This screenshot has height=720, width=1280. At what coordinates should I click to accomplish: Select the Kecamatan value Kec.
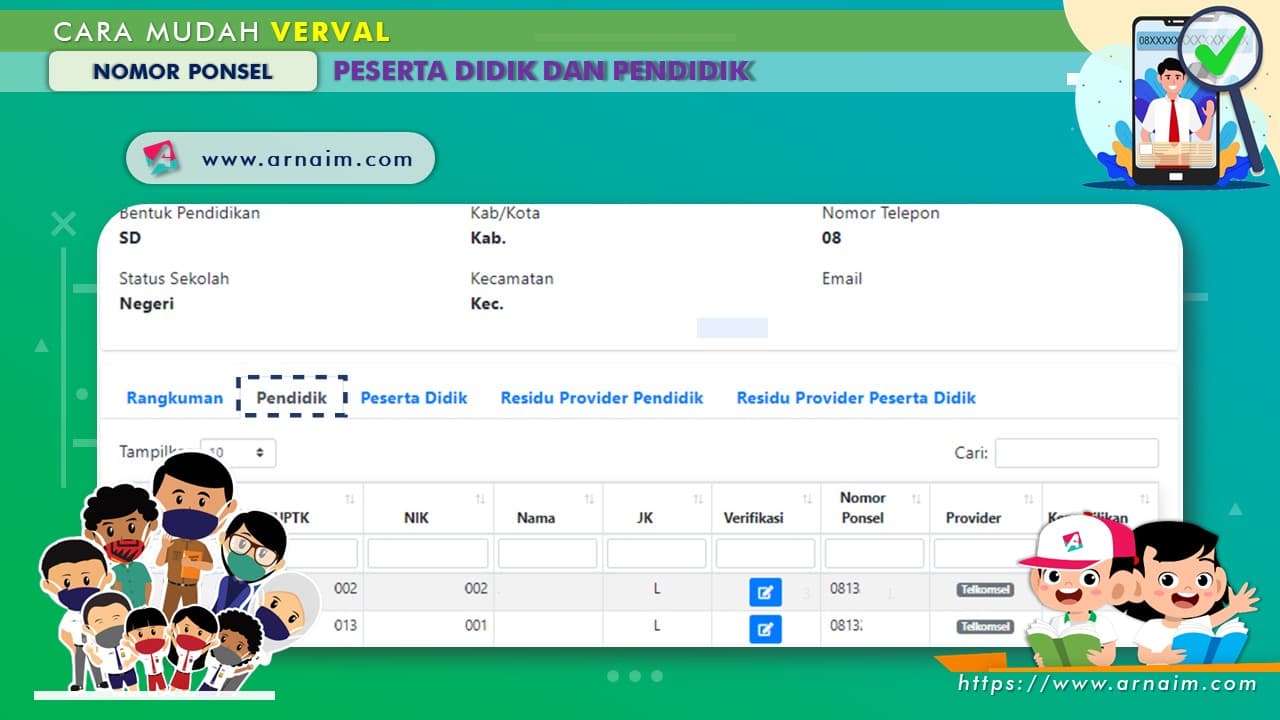(487, 304)
